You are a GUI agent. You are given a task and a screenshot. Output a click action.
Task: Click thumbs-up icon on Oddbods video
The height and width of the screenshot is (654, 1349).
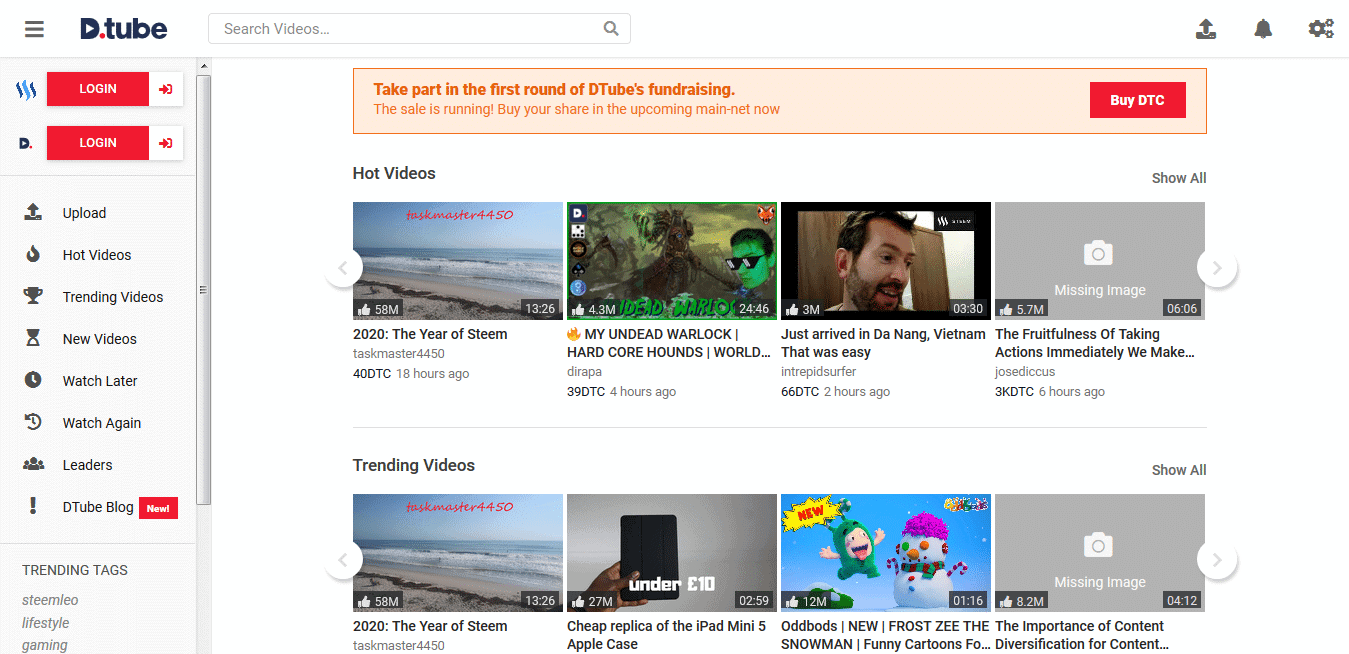point(793,601)
